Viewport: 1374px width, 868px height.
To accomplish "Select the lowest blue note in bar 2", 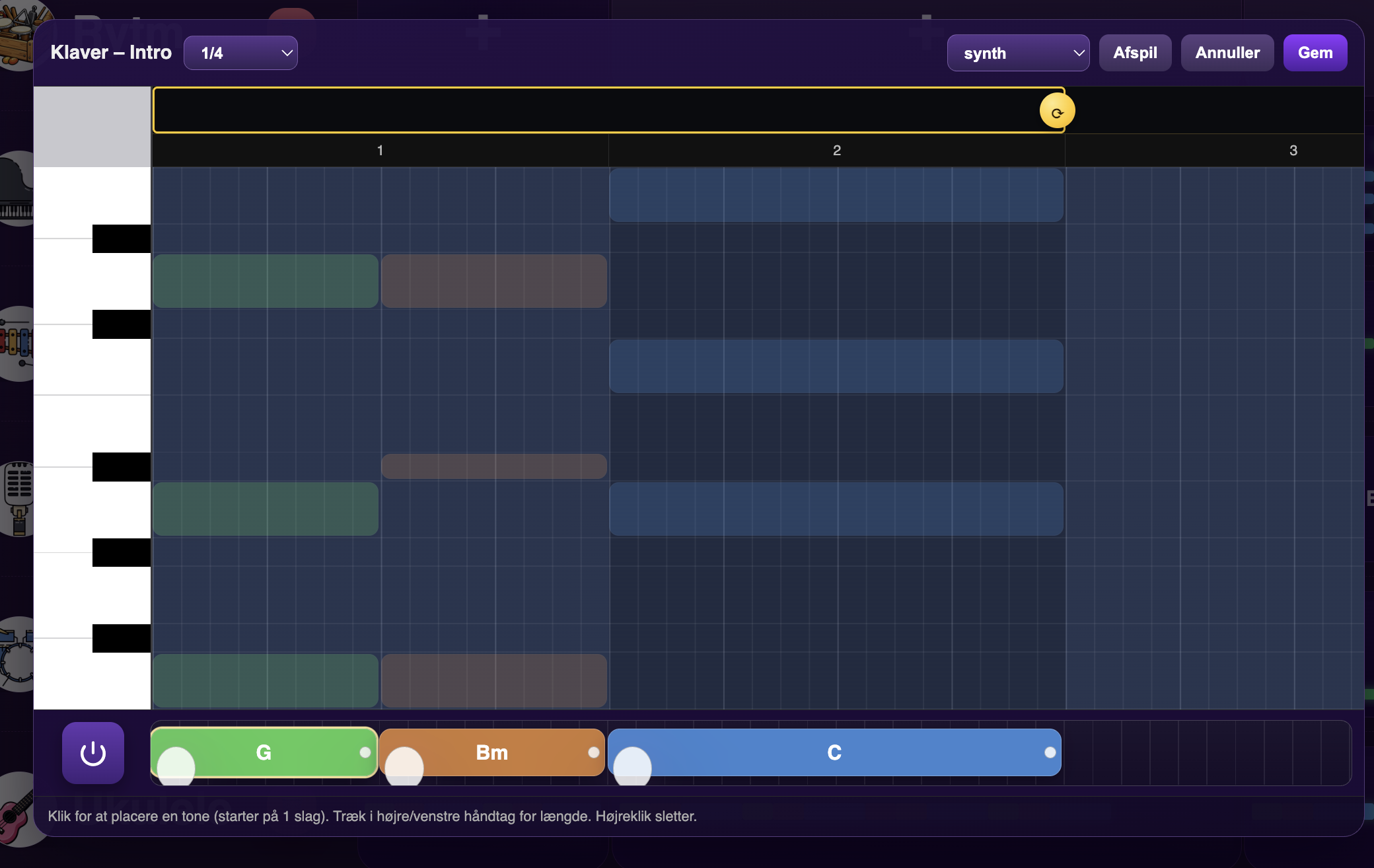I will (x=836, y=509).
